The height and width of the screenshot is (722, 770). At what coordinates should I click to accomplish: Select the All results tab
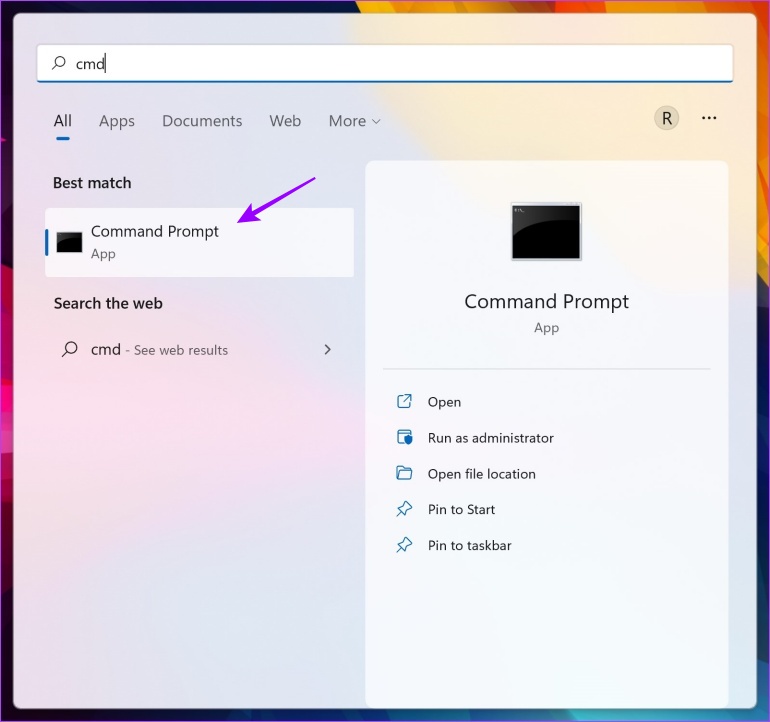(x=63, y=121)
